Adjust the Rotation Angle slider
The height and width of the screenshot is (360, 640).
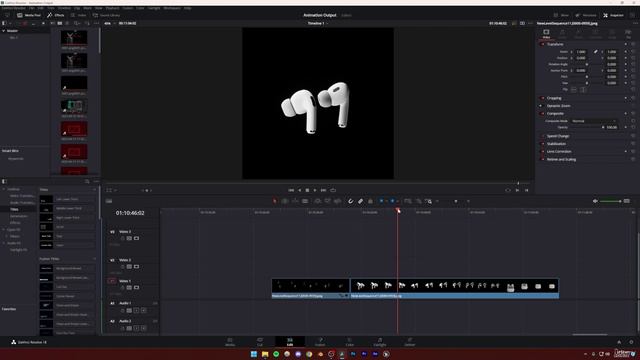click(x=587, y=64)
